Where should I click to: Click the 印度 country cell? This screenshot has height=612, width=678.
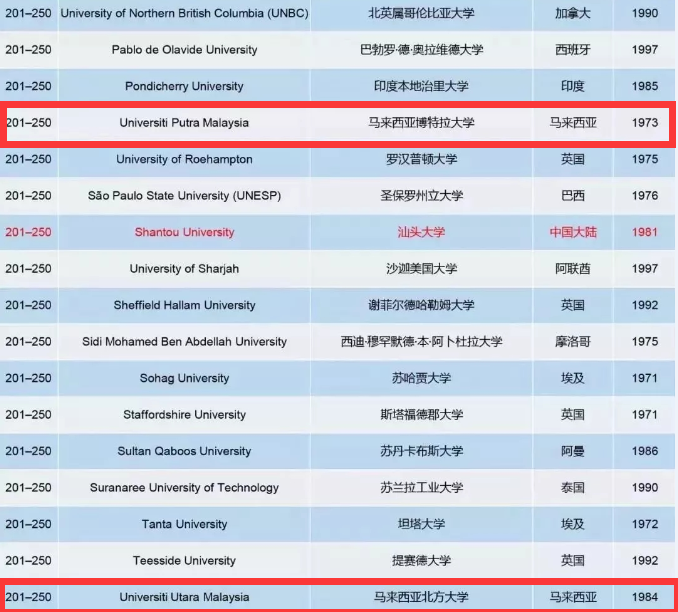tap(572, 86)
